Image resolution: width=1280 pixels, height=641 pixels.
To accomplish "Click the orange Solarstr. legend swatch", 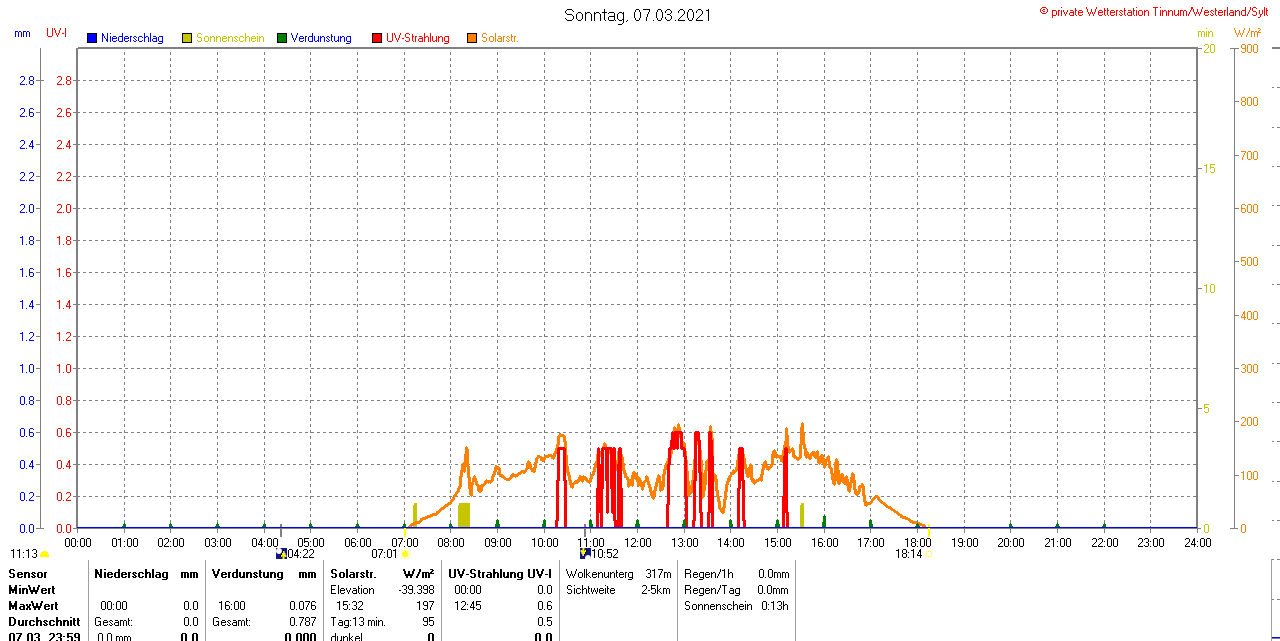I will coord(472,38).
